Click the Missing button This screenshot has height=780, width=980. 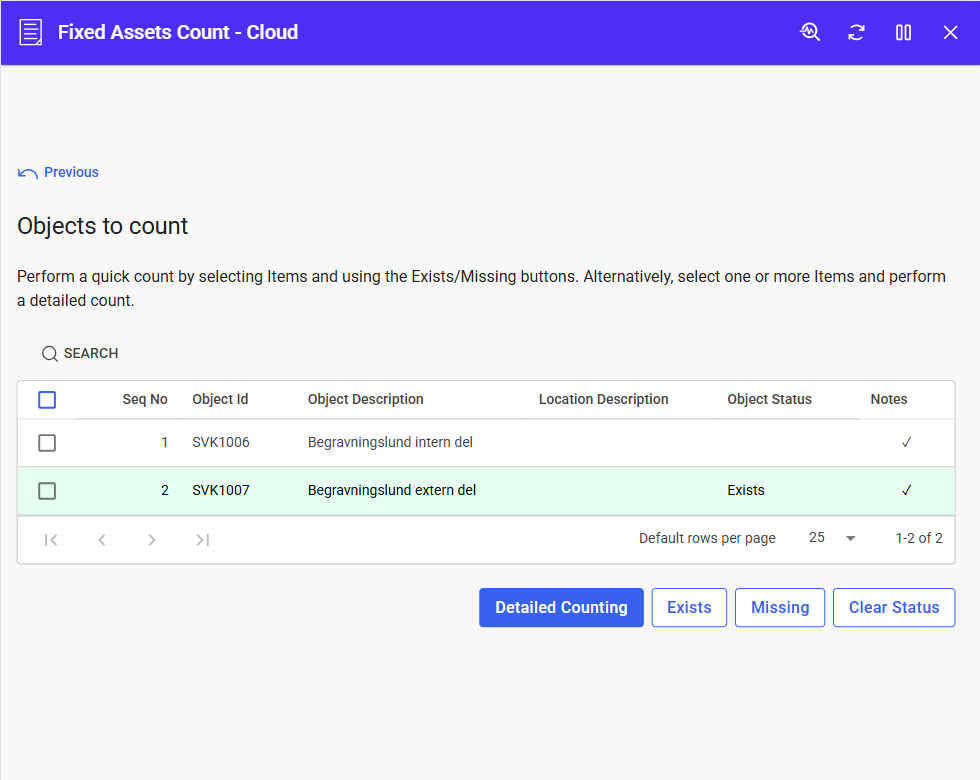click(780, 608)
